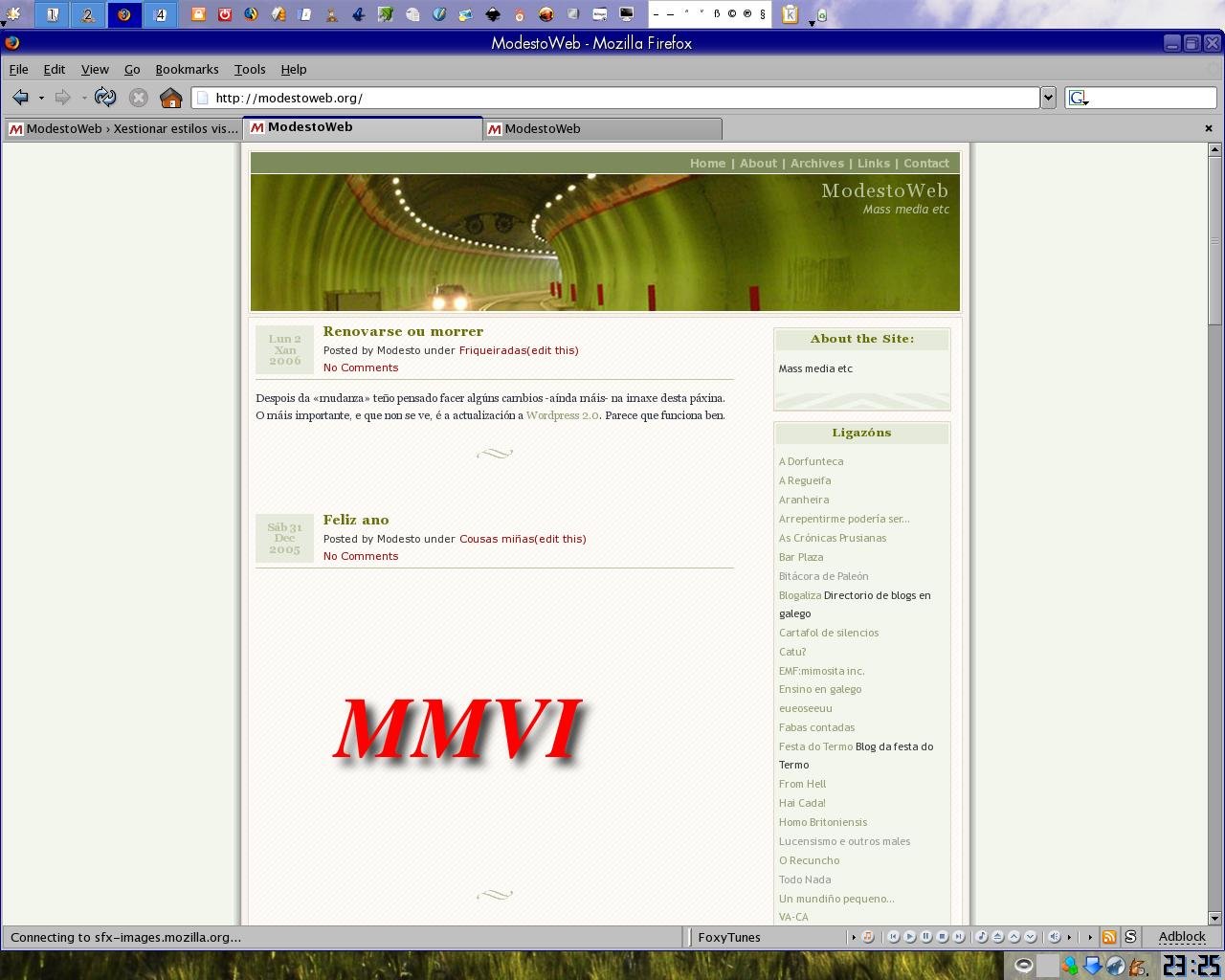Viewport: 1225px width, 980px height.
Task: Switch to the third ModestoWeb tab
Action: pos(602,128)
